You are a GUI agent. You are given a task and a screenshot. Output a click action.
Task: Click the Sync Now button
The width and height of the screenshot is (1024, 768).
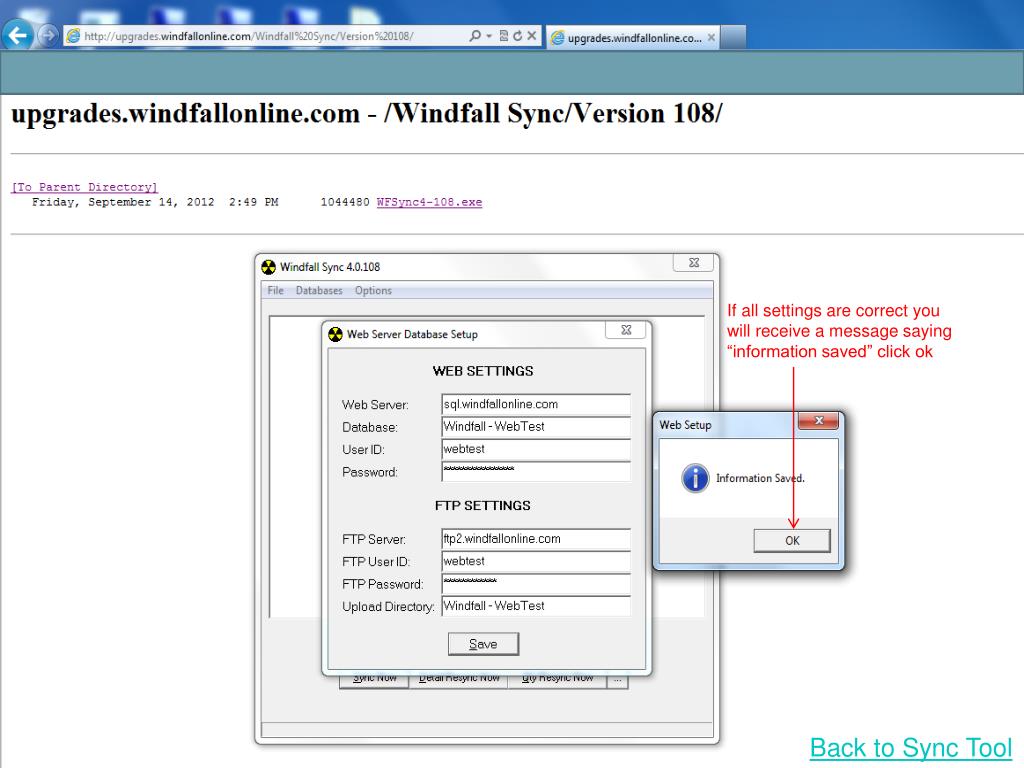[374, 680]
